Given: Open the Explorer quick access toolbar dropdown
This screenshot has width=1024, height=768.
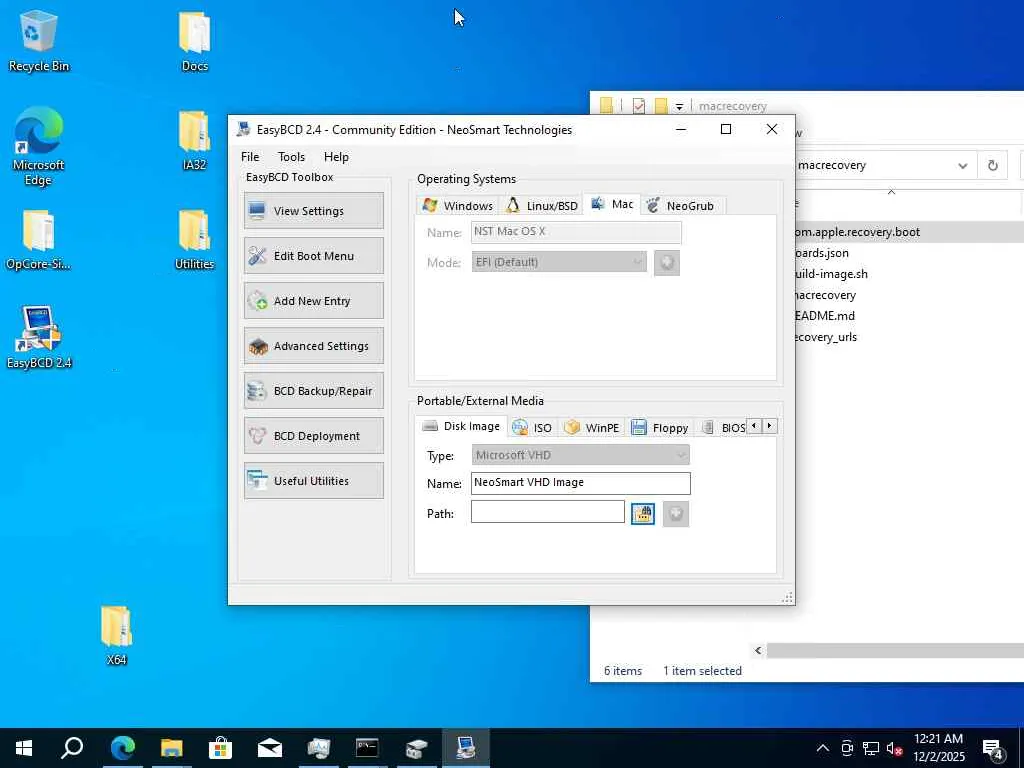Looking at the screenshot, I should point(679,106).
